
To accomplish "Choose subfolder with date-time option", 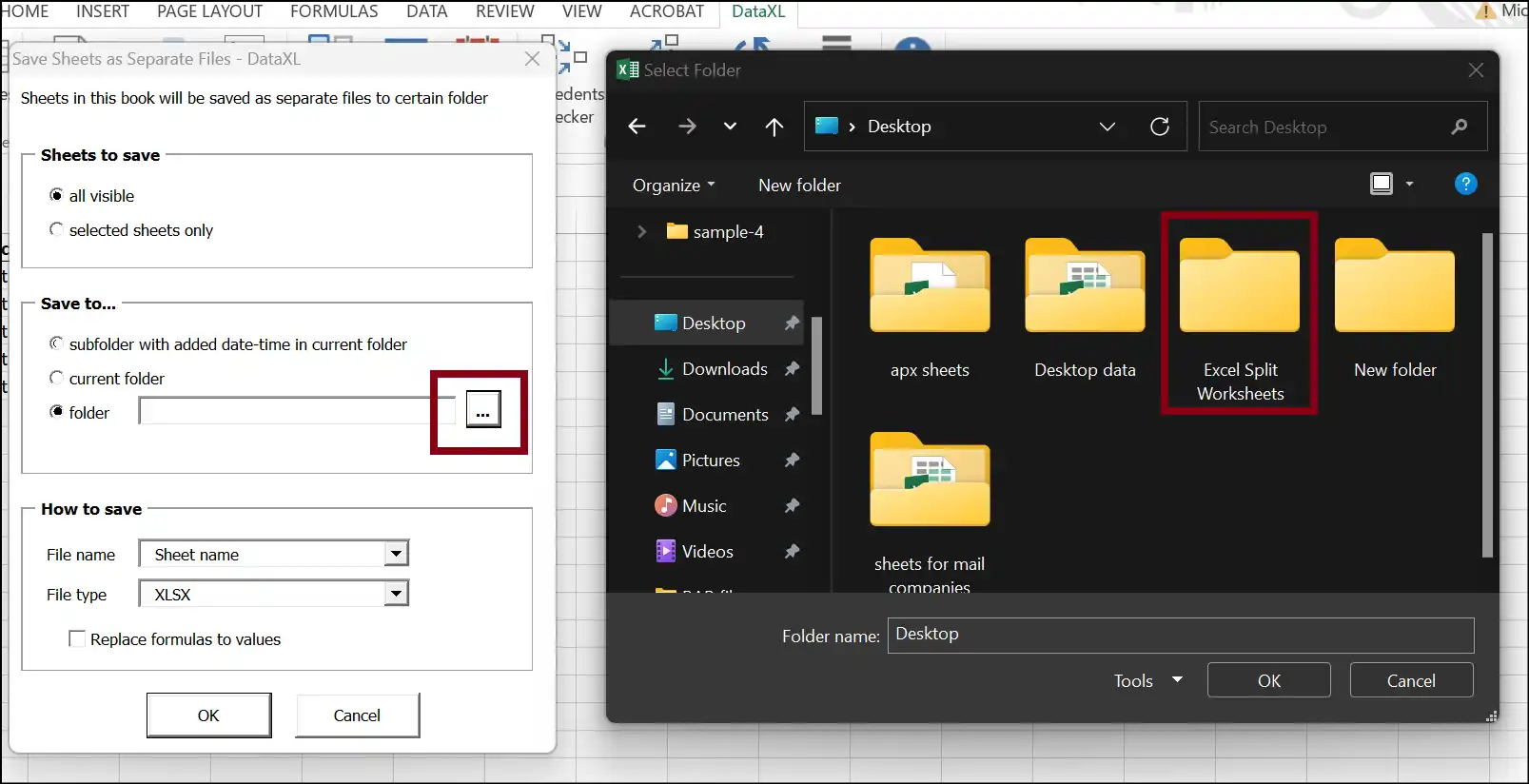I will (228, 344).
